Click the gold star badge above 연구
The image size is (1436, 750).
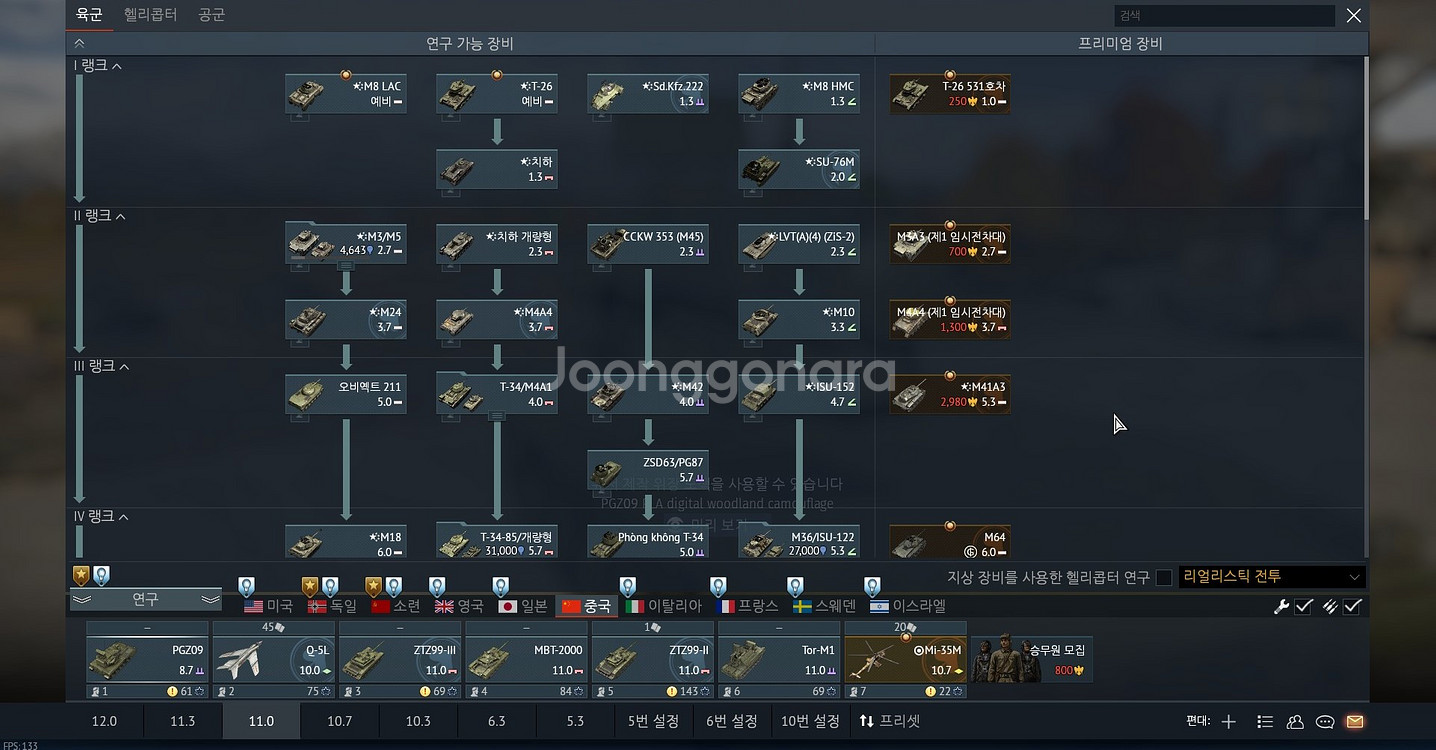point(81,575)
